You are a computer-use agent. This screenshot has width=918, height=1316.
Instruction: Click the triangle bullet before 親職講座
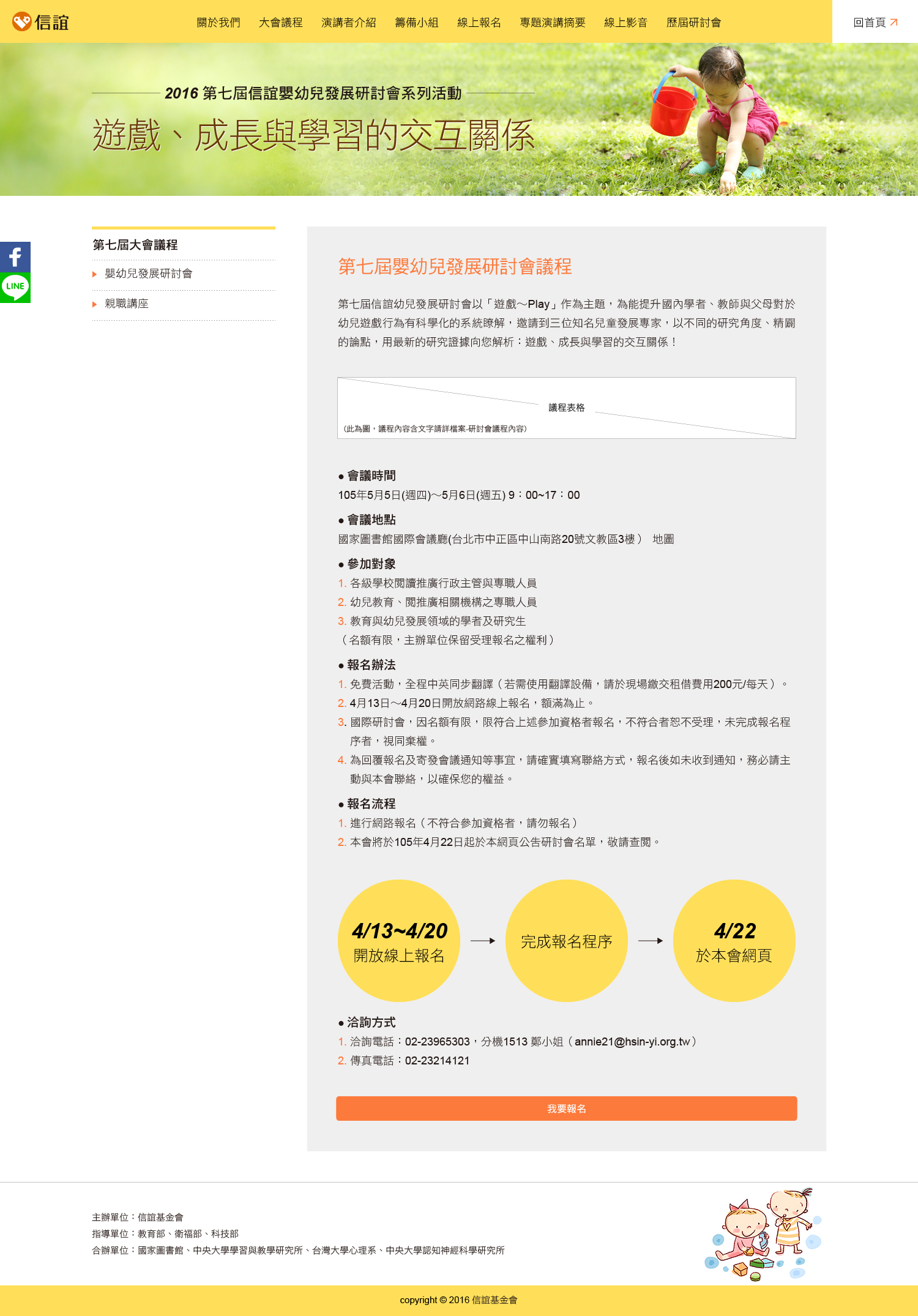coord(95,304)
